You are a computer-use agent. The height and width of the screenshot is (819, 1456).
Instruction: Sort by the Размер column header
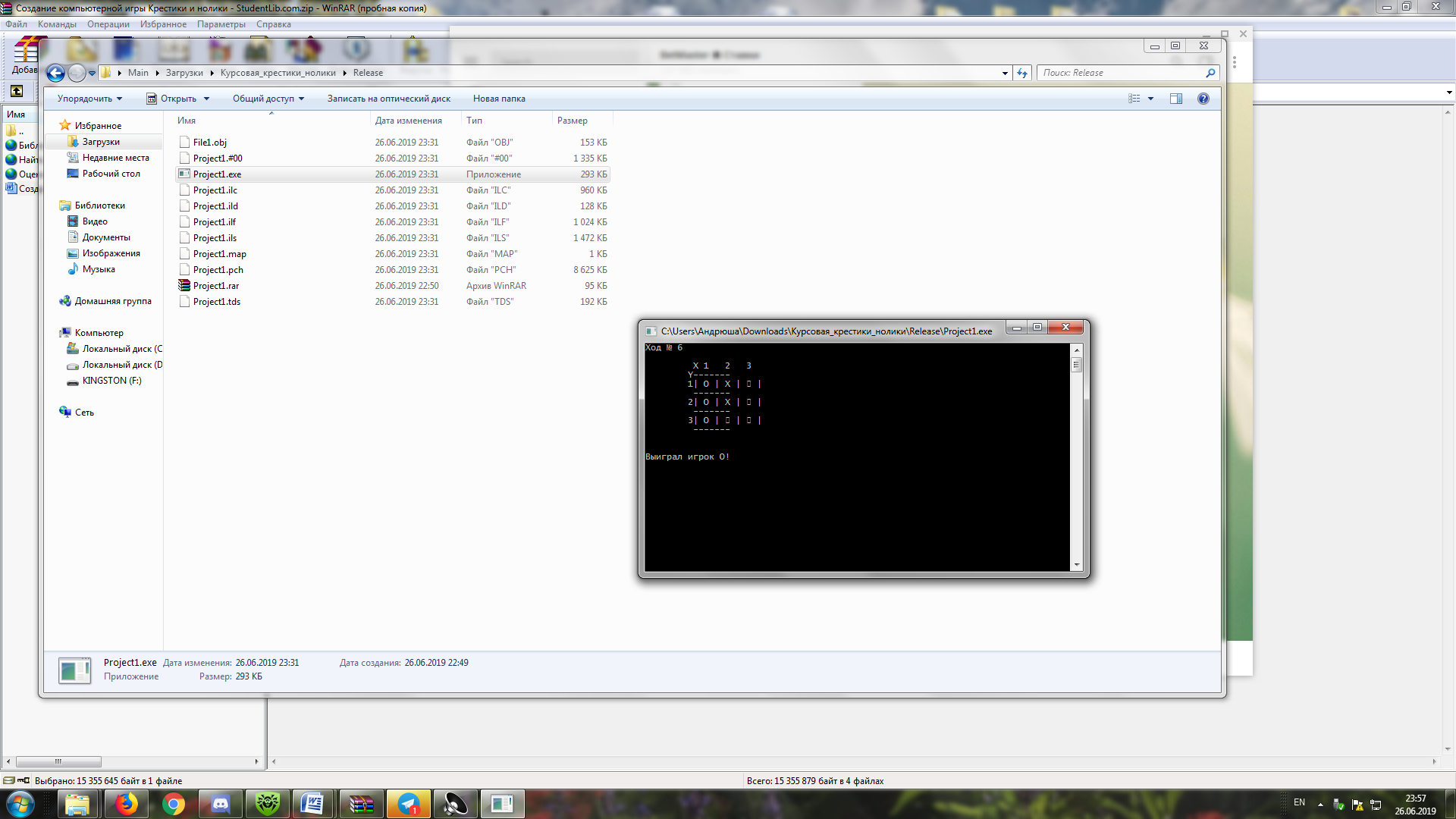(x=572, y=121)
